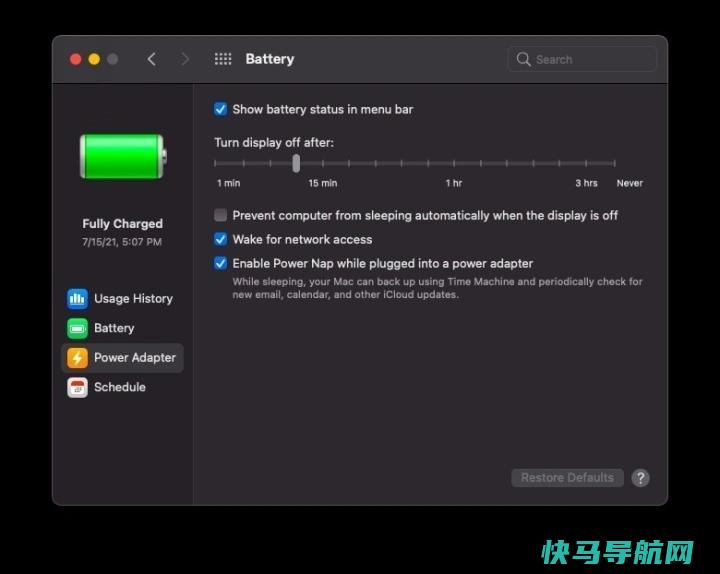Click the '15 min' slider label

(323, 183)
